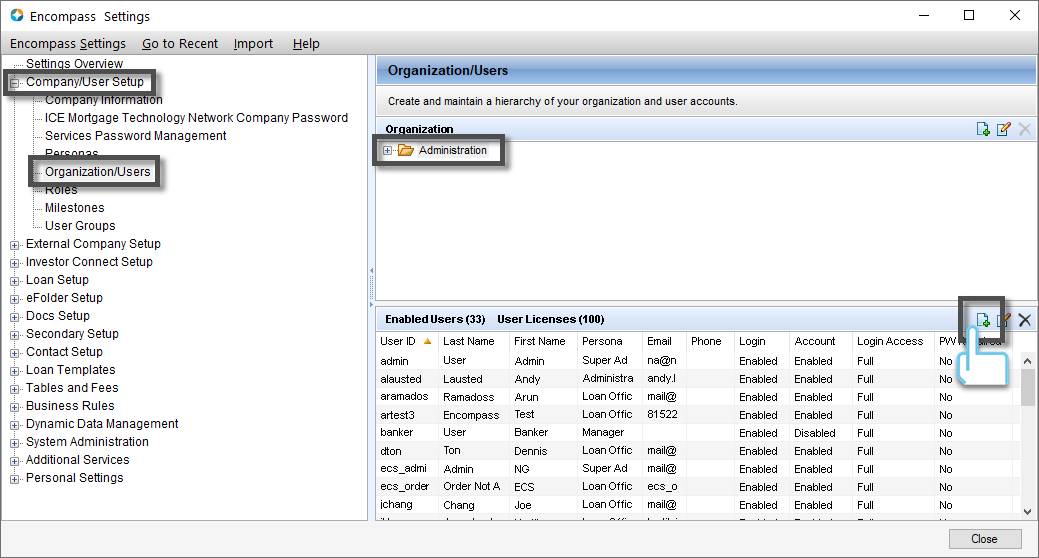Expand Dynamic Data Management node

(x=15, y=425)
